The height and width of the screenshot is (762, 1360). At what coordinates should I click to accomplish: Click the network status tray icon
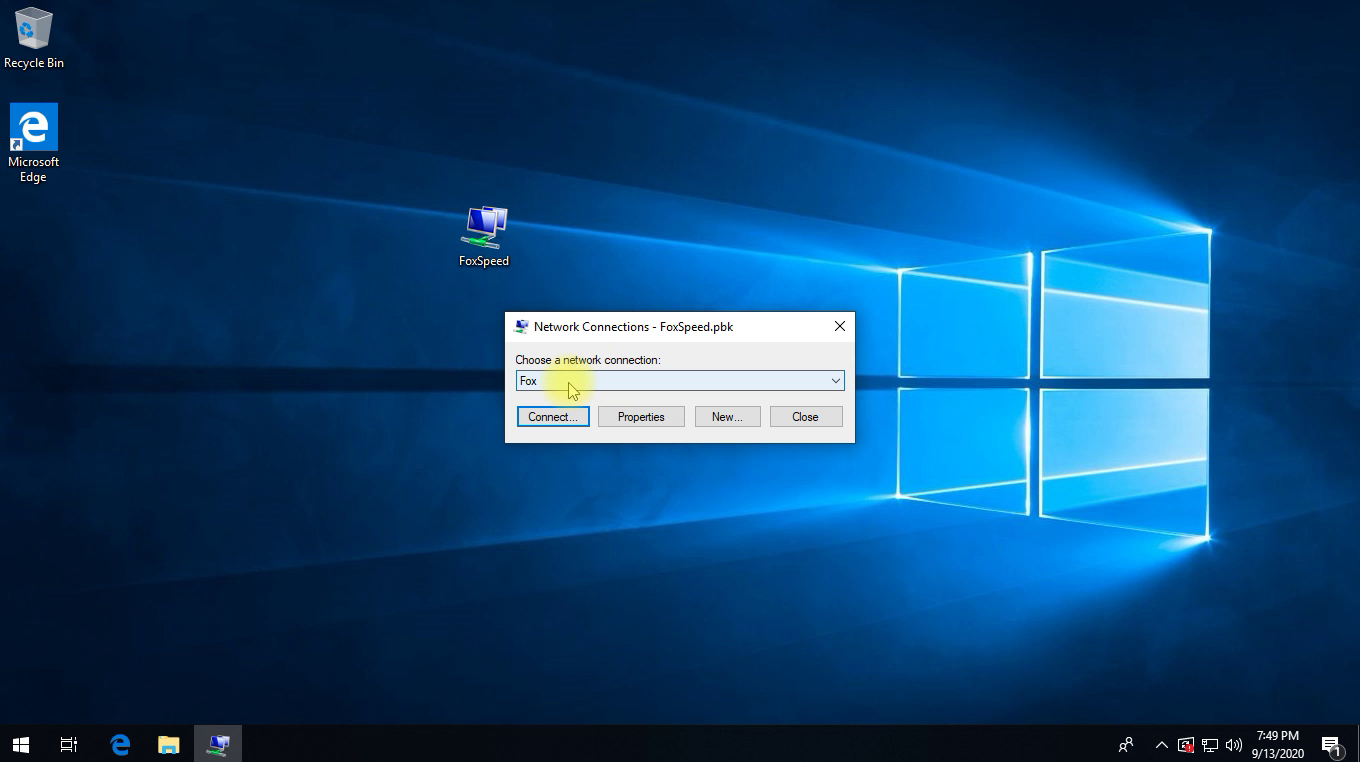[1210, 745]
